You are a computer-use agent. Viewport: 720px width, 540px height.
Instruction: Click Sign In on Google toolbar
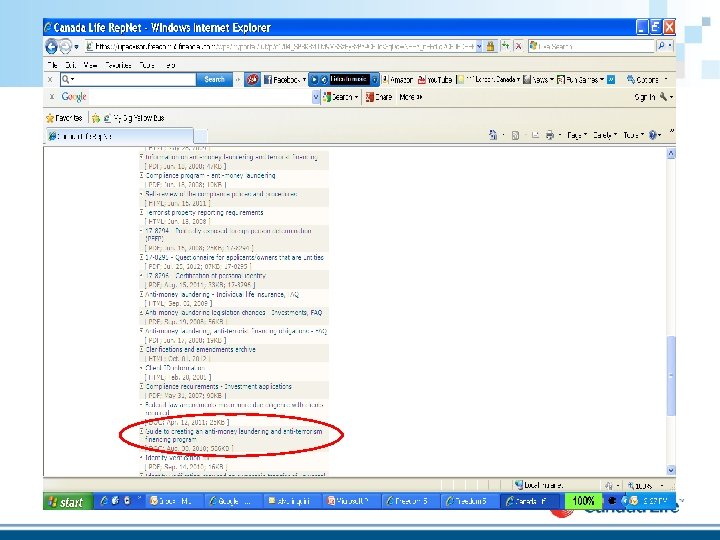645,97
